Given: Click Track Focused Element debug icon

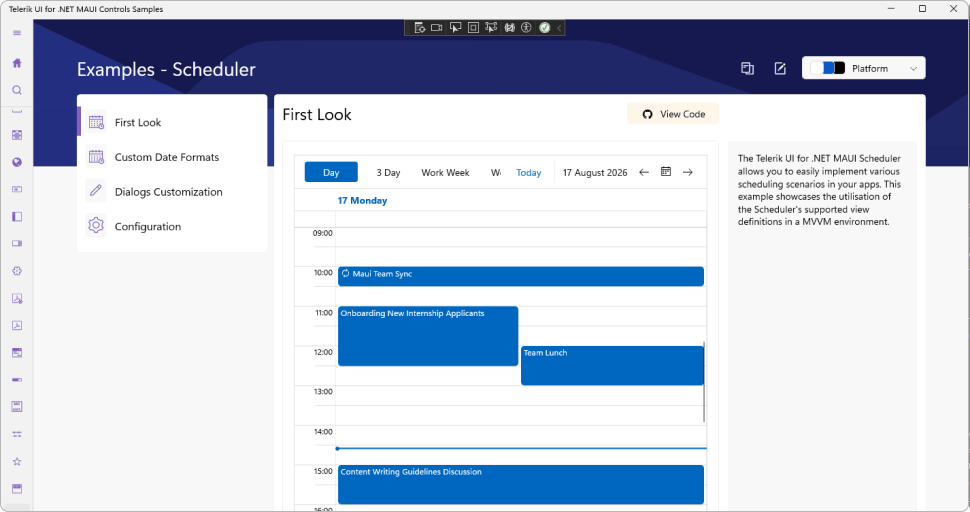Looking at the screenshot, I should point(491,27).
